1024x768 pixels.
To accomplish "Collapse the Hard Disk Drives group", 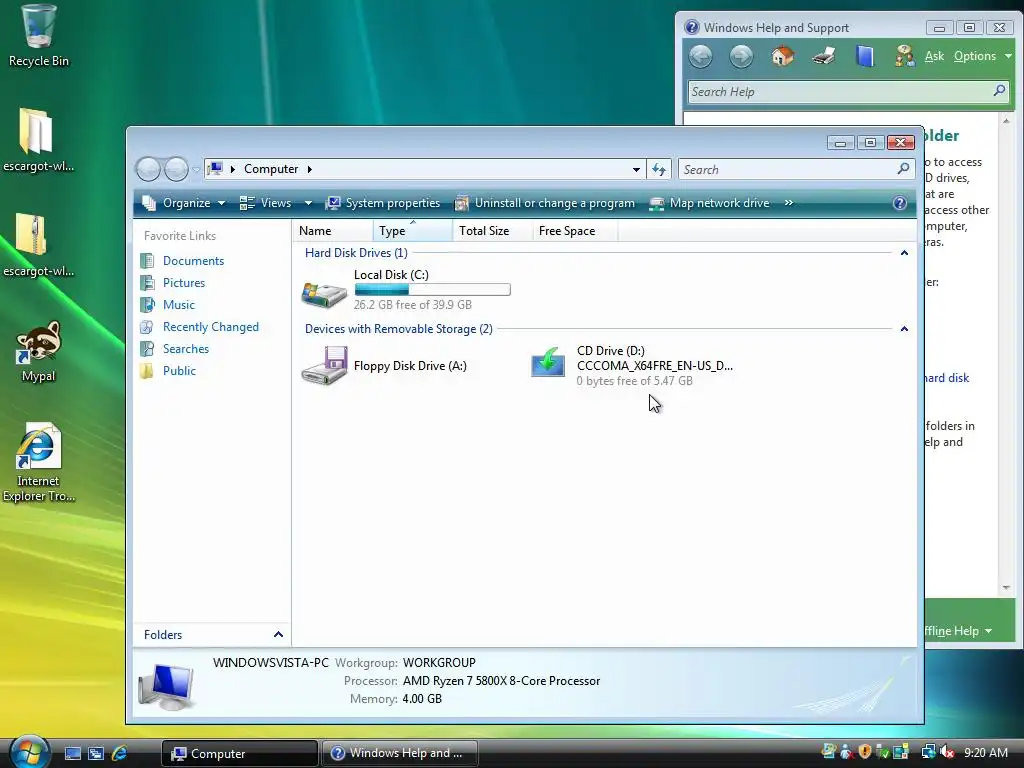I will click(904, 253).
